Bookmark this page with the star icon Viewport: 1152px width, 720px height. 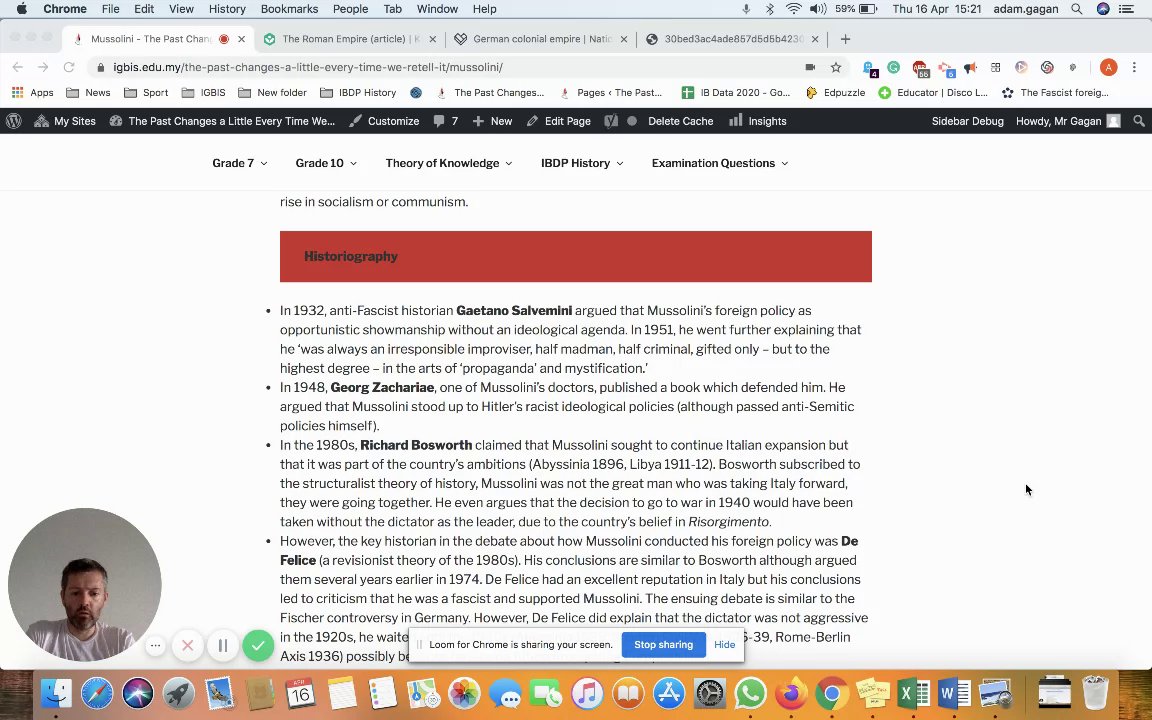tap(835, 67)
